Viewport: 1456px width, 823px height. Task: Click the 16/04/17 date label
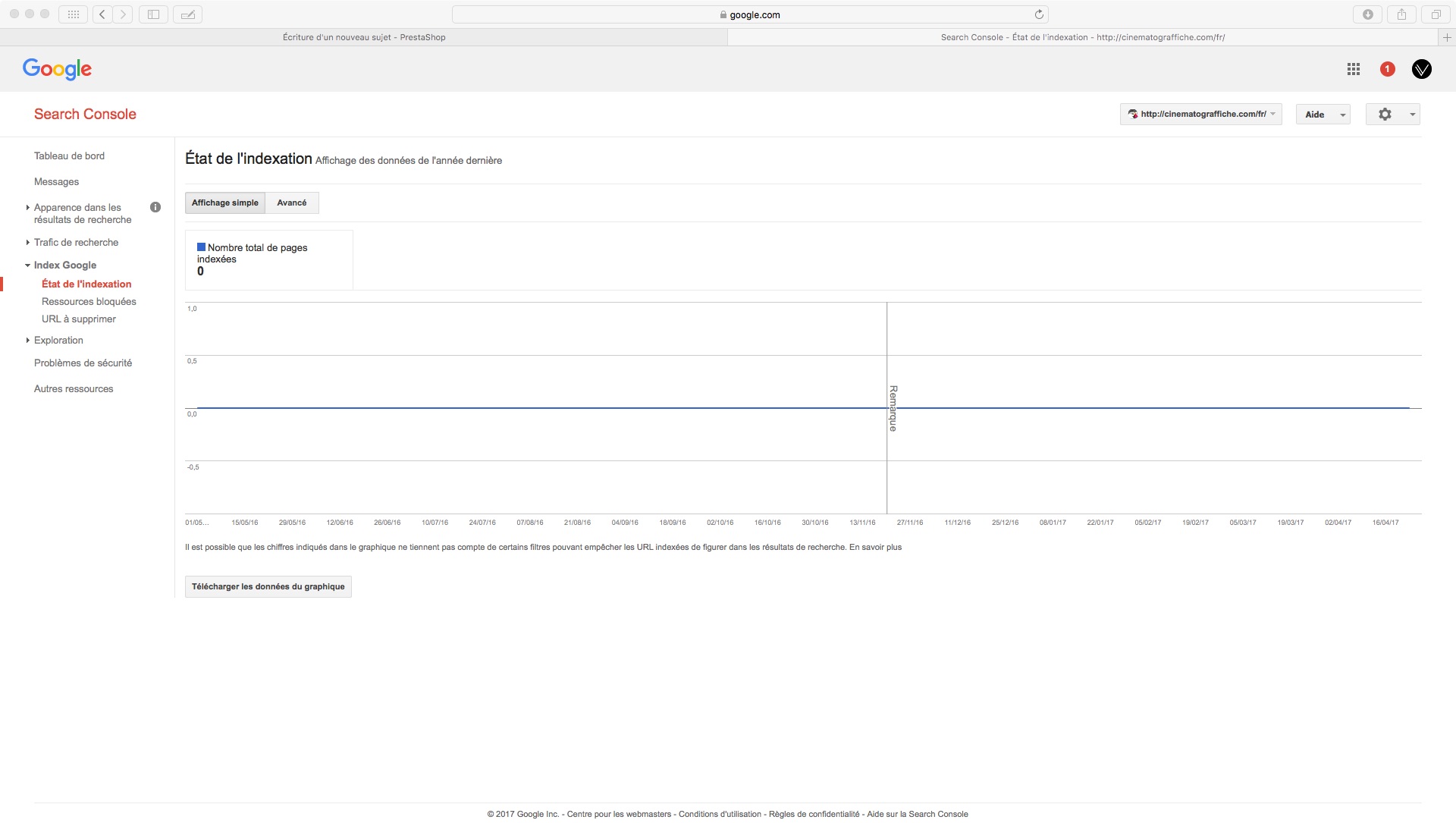click(x=1385, y=523)
